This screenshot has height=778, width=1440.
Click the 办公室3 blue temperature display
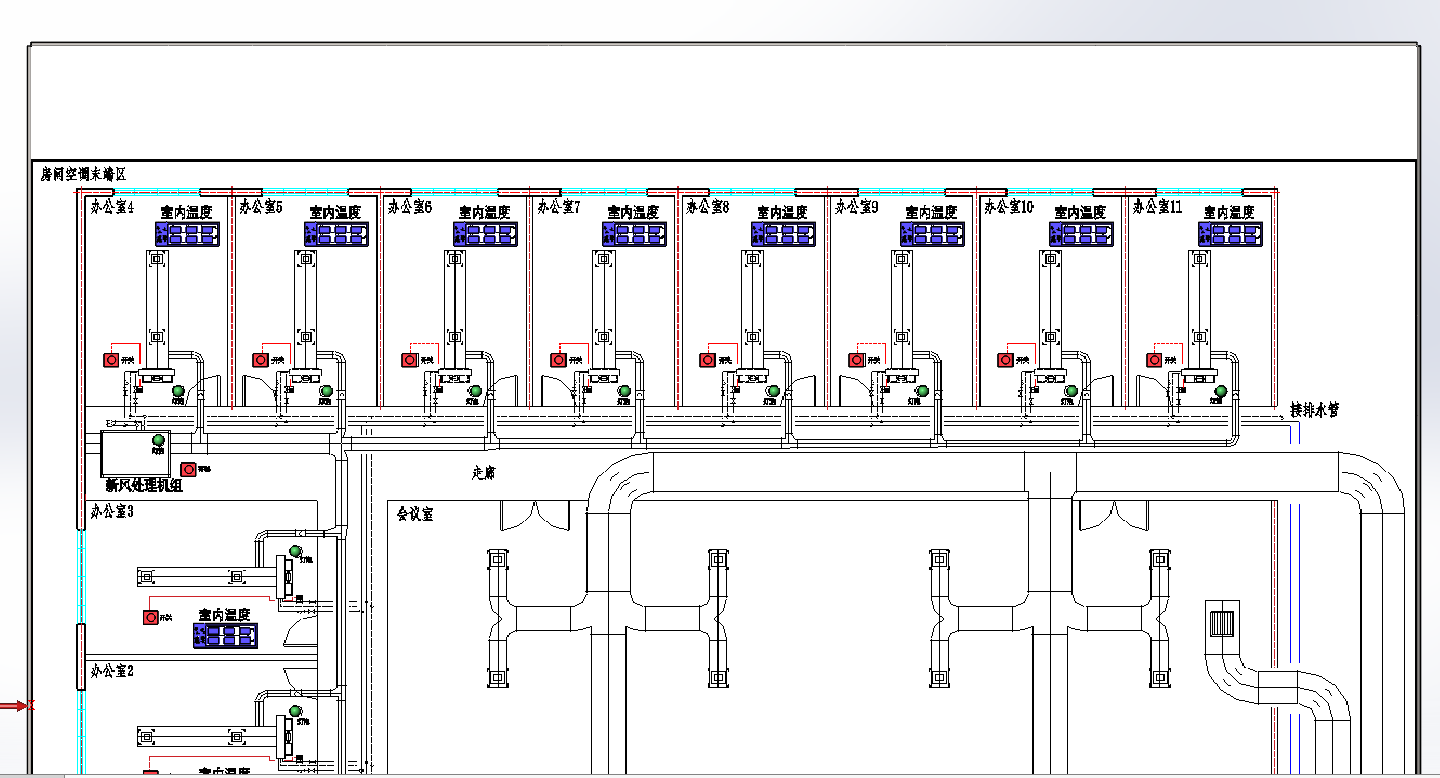pos(225,636)
